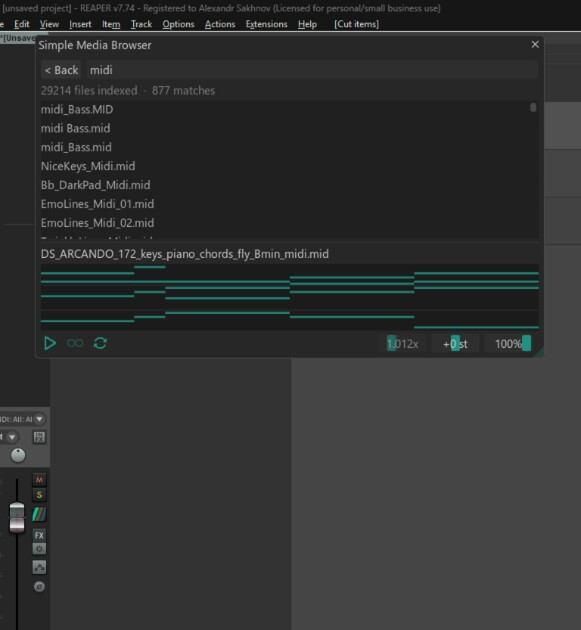Open the Options menu
581x630 pixels.
pos(178,24)
